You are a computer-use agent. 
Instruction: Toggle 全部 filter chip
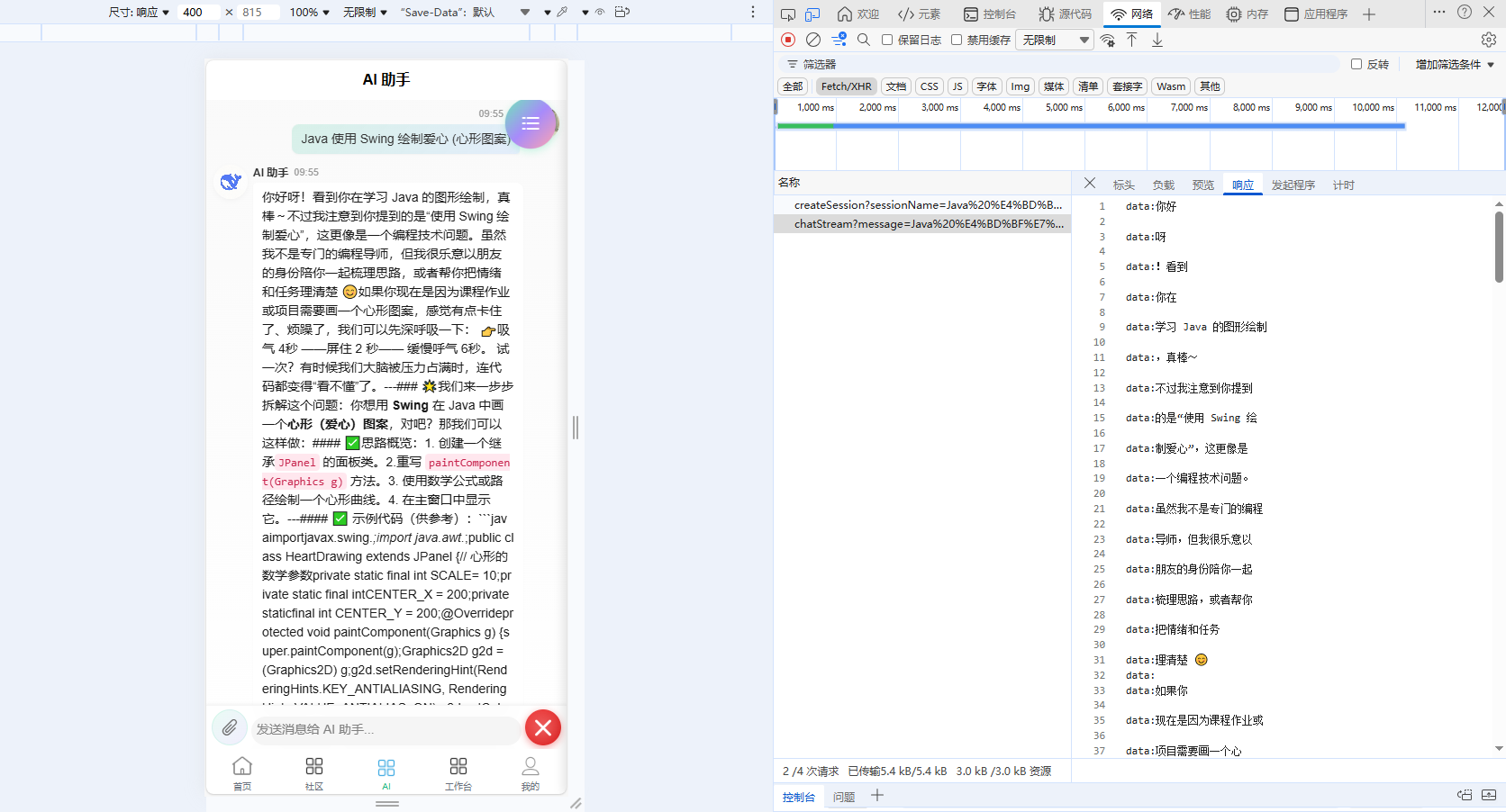(793, 86)
